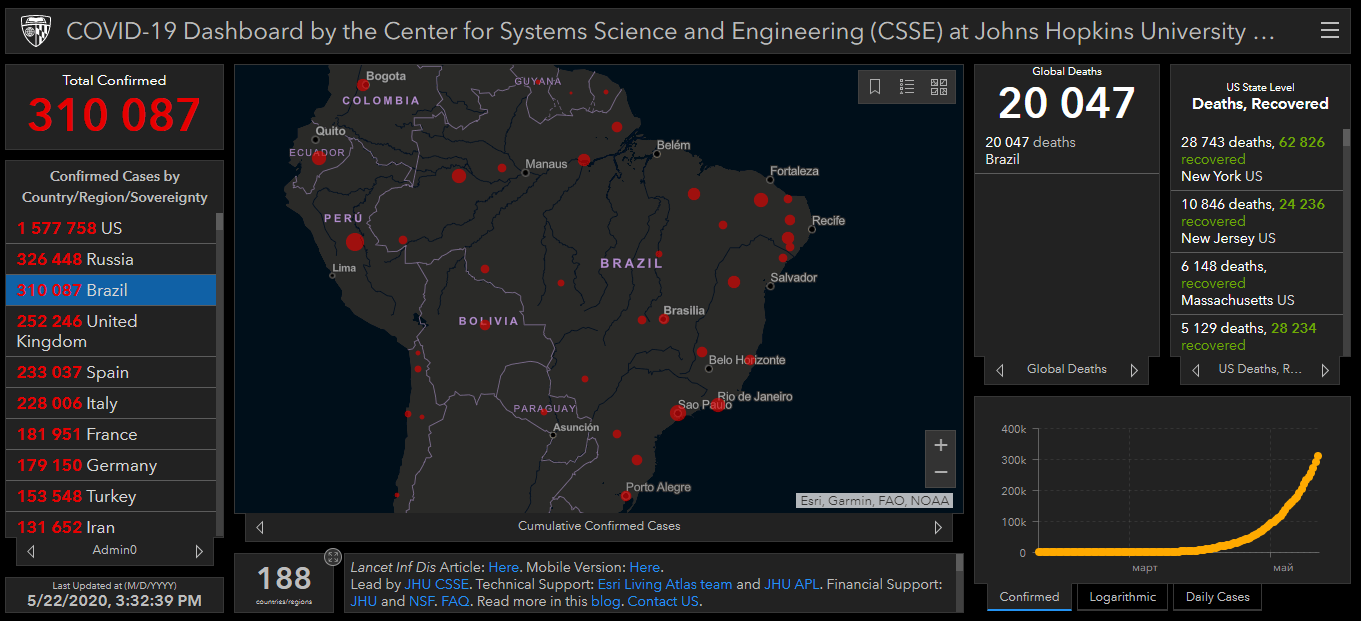Open the basemap gallery grid icon
Viewport: 1361px width, 621px height.
point(939,87)
